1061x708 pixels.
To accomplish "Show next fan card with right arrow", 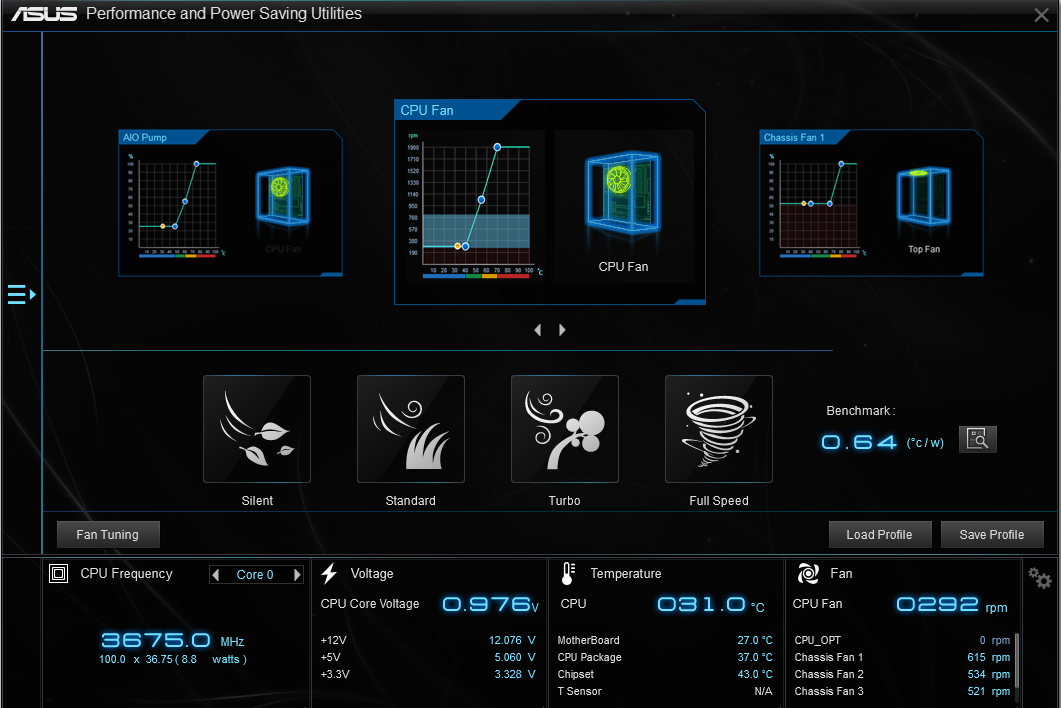I will (x=562, y=330).
